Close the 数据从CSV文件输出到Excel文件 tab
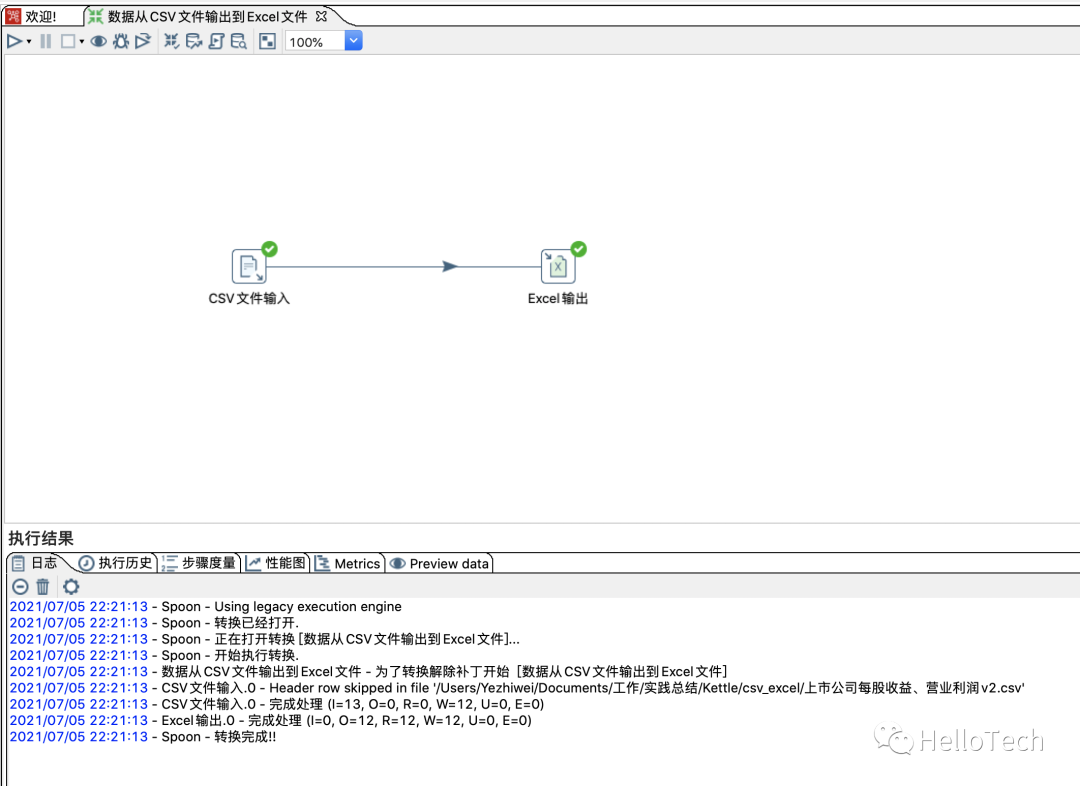Viewport: 1080px width, 786px height. tap(321, 16)
